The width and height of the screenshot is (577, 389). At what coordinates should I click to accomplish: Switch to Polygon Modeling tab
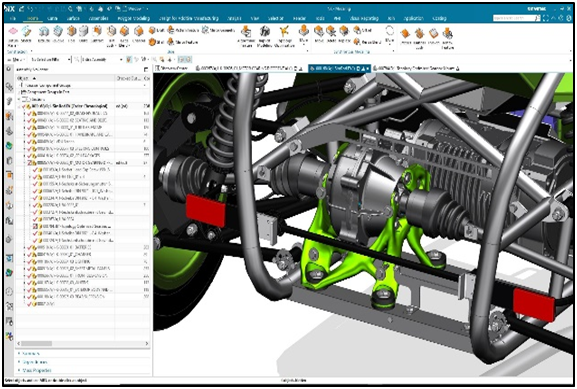point(134,18)
